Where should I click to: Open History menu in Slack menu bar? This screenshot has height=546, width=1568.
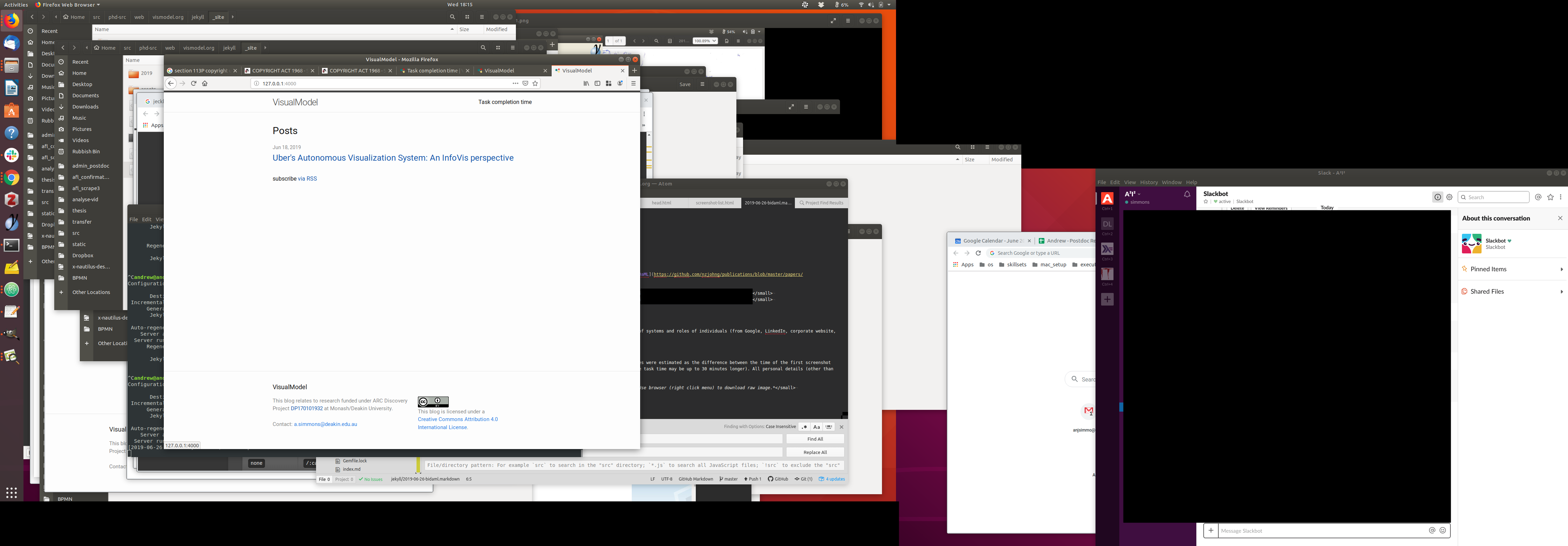1149,183
